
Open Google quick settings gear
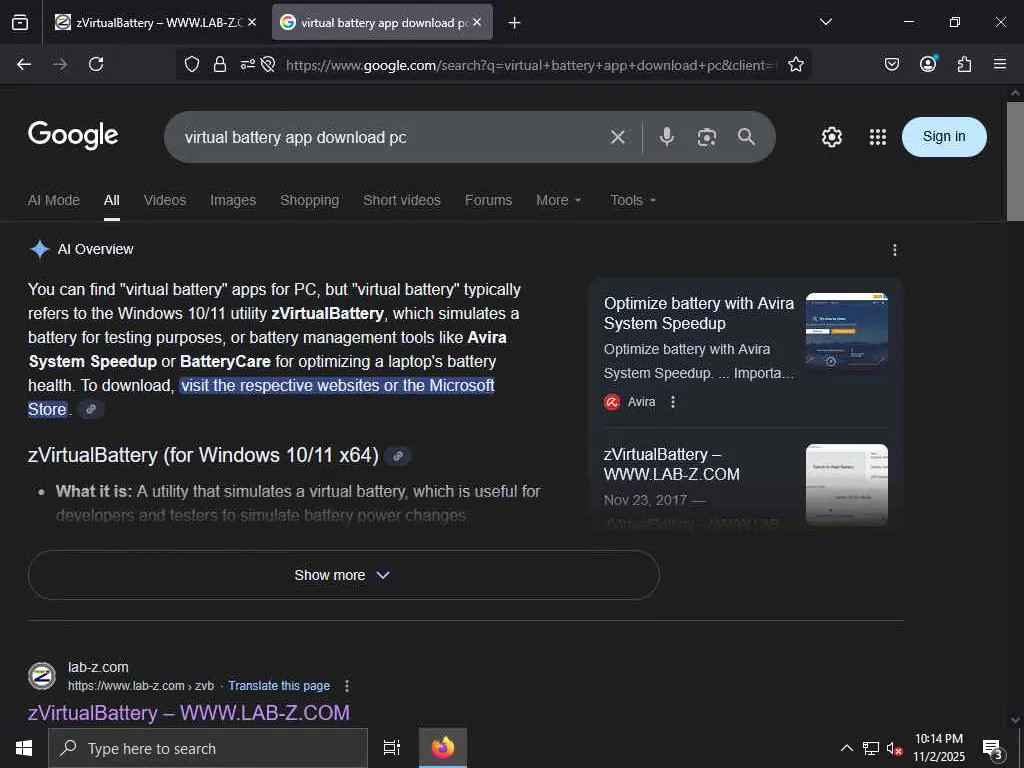(831, 137)
